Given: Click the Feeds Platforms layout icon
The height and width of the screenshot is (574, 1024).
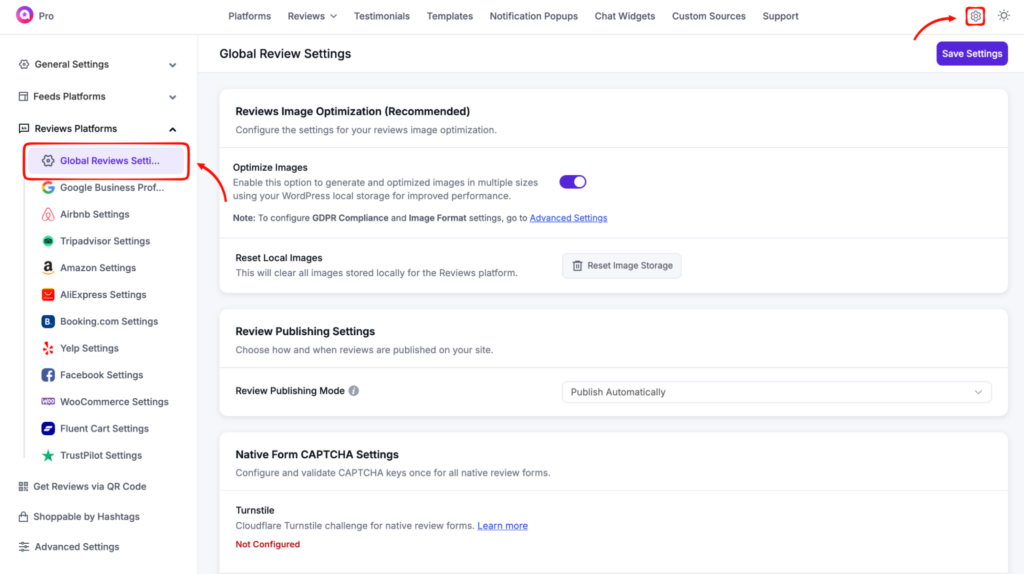Looking at the screenshot, I should [24, 96].
